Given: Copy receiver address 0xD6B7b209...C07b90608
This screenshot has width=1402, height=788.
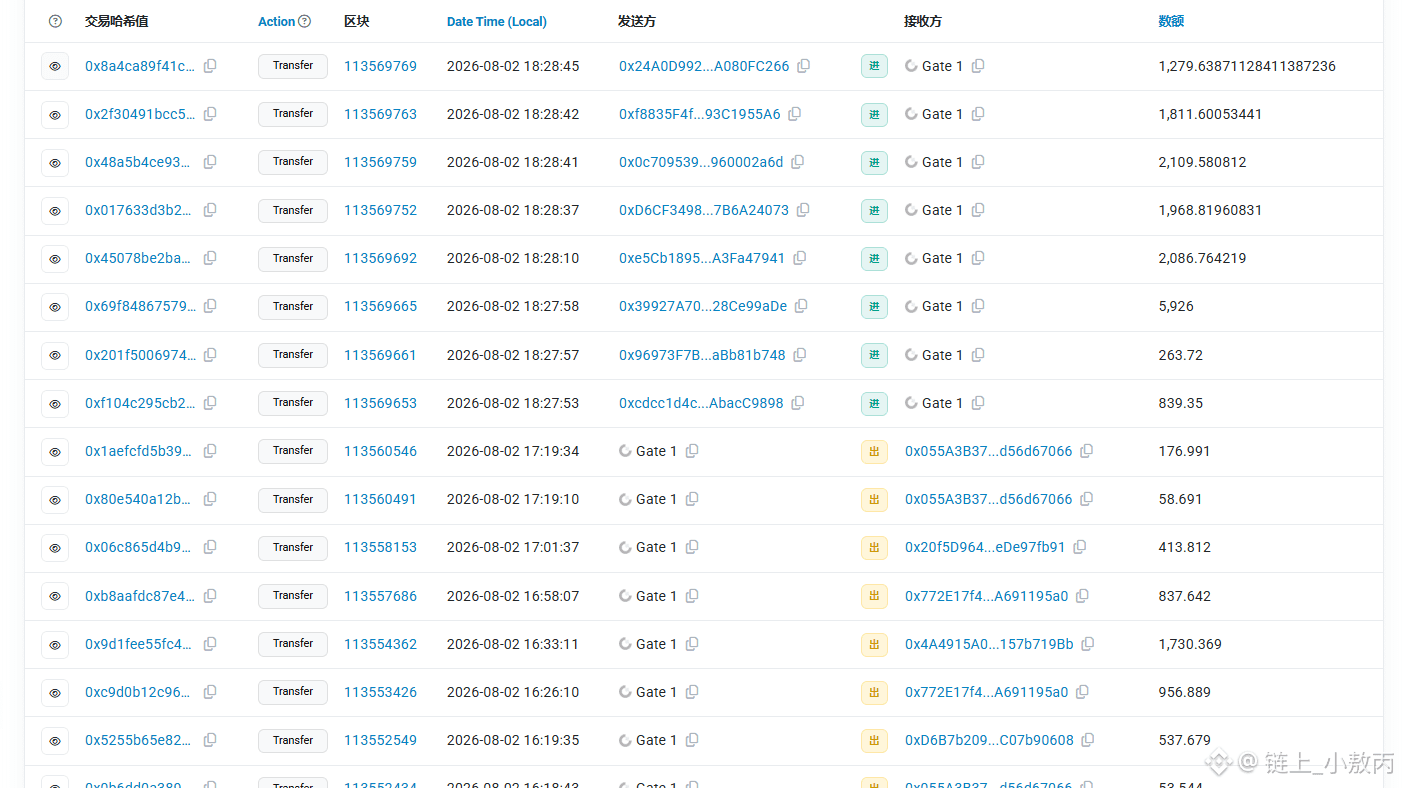Looking at the screenshot, I should tap(1088, 740).
